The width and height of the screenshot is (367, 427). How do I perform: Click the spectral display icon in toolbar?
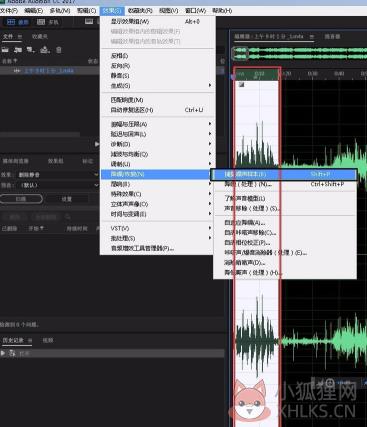pos(89,22)
